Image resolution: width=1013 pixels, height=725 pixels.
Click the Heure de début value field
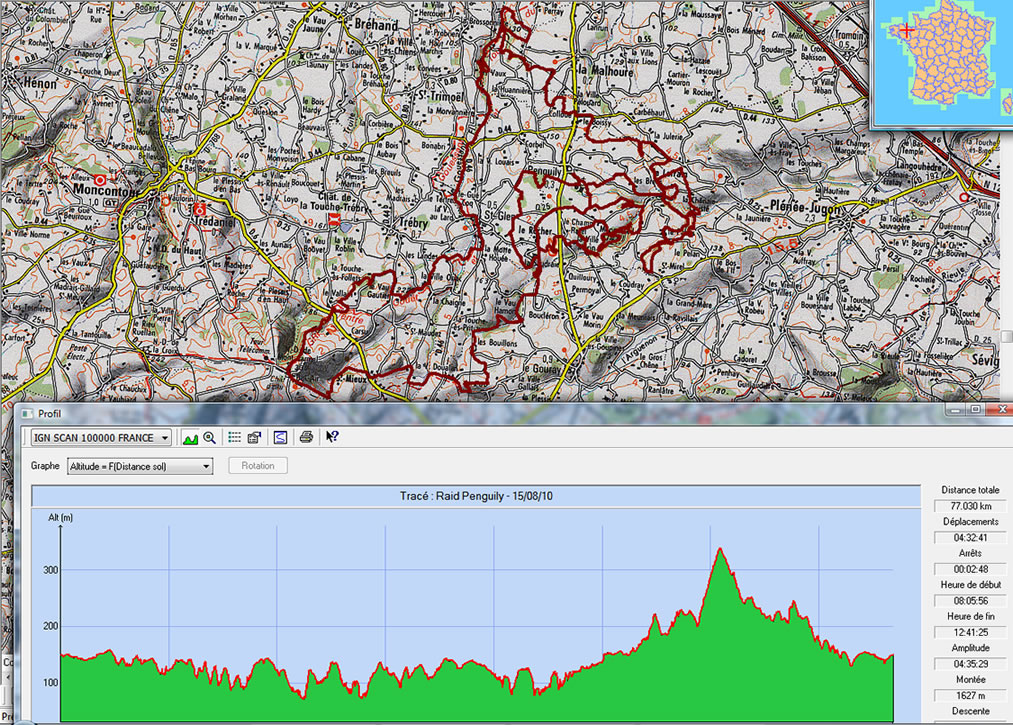(x=966, y=601)
